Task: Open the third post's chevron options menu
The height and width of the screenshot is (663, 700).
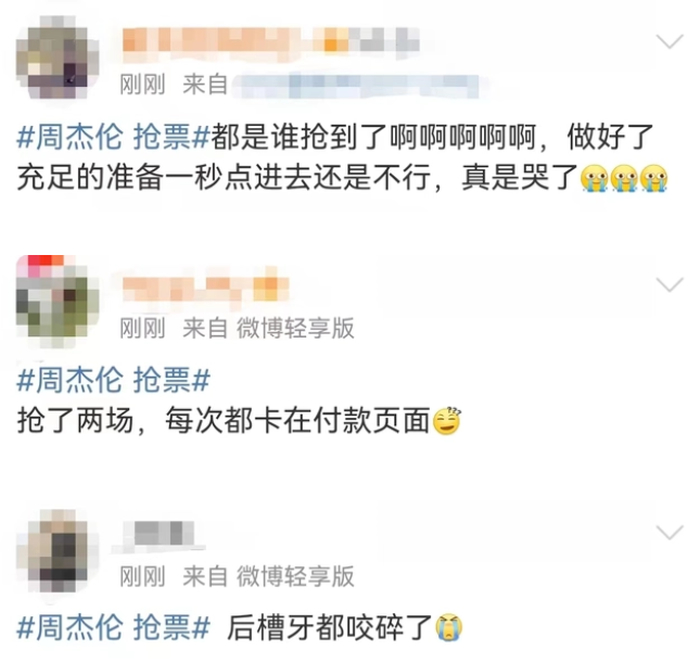Action: [670, 532]
